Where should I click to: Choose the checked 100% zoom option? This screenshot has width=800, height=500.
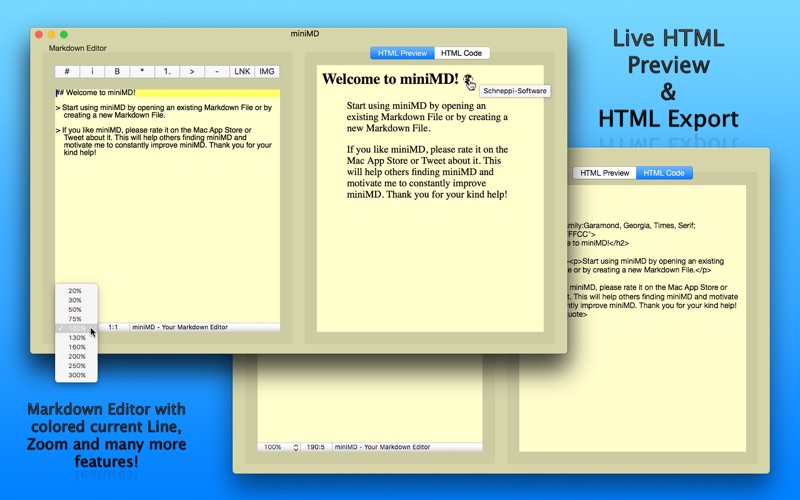click(x=76, y=329)
